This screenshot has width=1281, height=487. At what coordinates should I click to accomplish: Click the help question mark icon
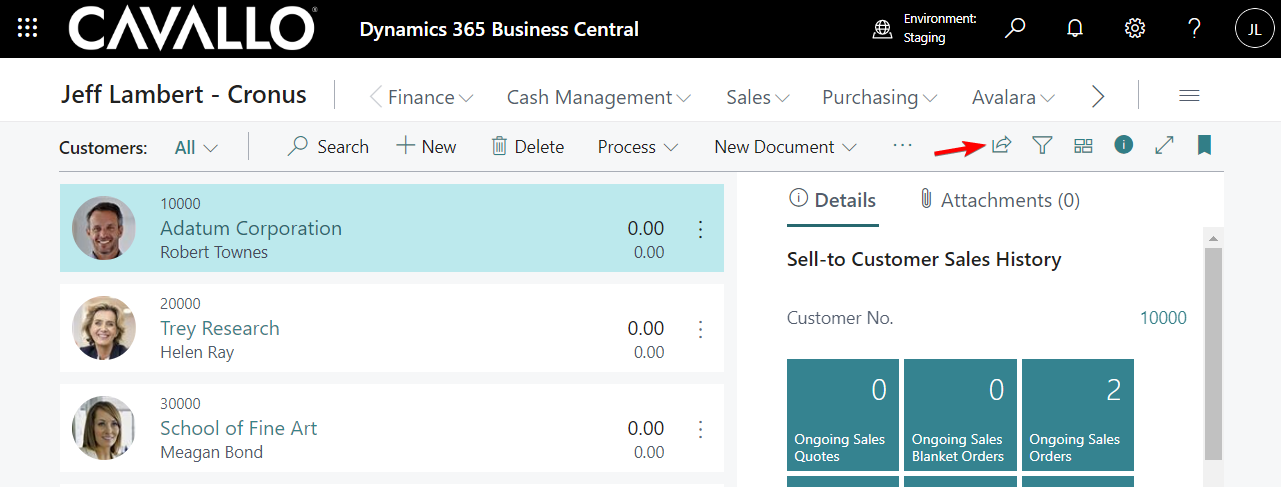click(1194, 28)
